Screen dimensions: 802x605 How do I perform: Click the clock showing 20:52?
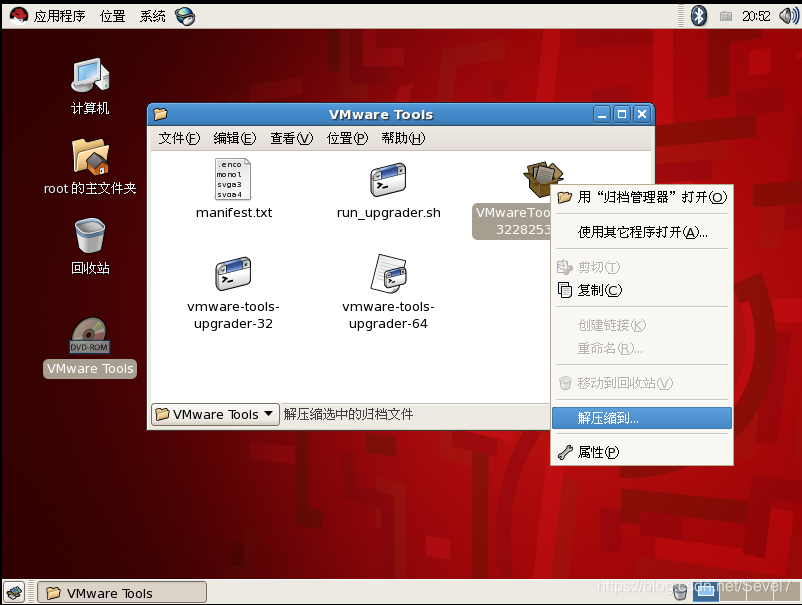756,16
